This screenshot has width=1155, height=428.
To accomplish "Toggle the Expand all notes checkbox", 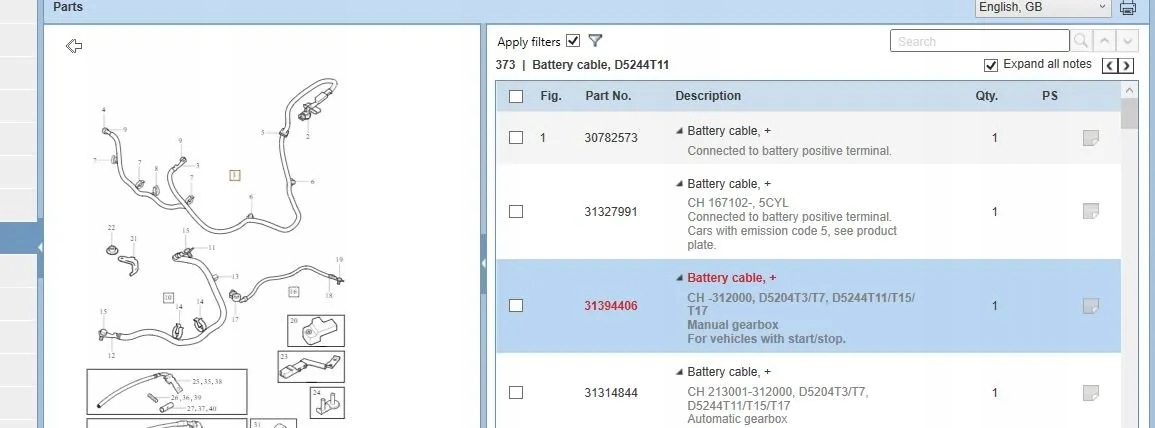I will (x=991, y=66).
